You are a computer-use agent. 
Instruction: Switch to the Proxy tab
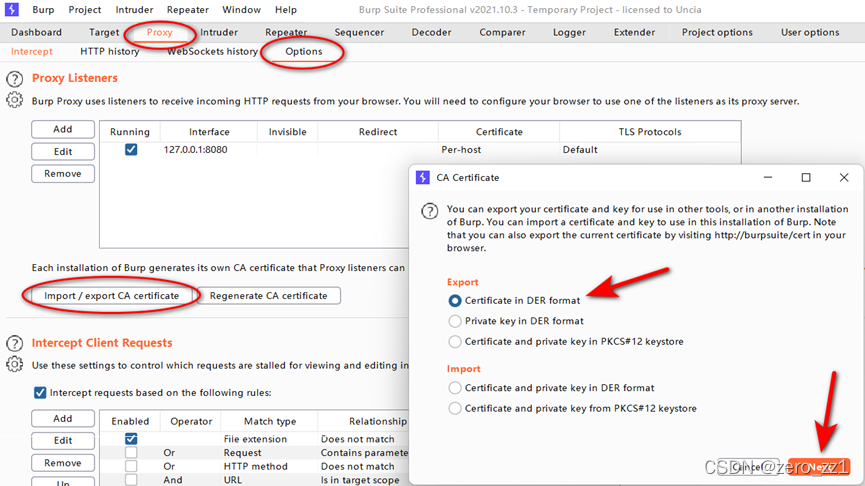[159, 32]
